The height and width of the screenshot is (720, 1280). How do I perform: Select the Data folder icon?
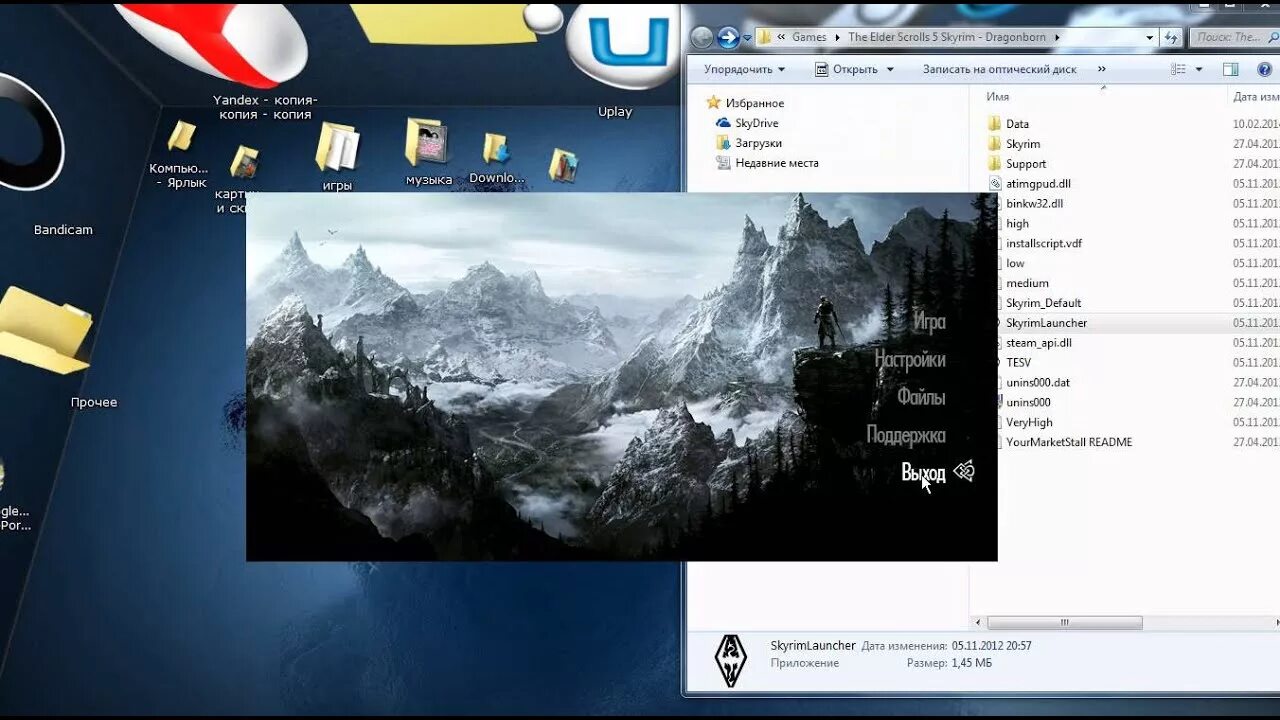994,124
